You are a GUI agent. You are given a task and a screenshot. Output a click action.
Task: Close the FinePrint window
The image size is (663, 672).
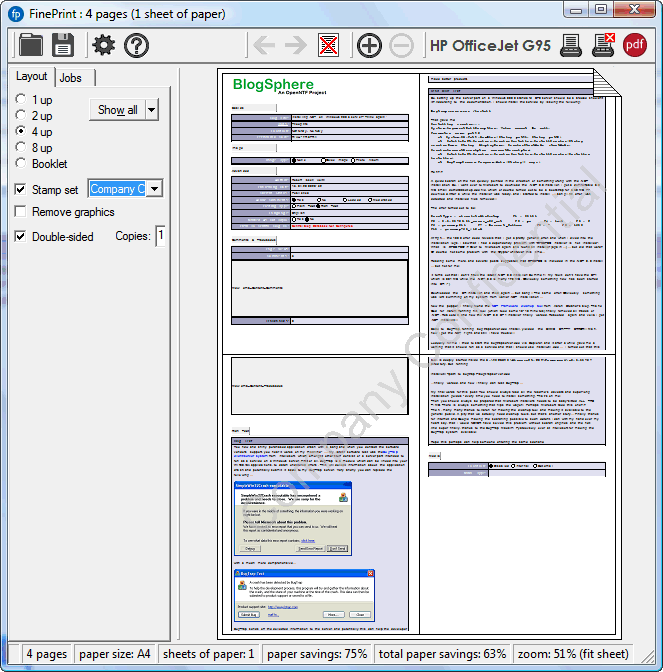pyautogui.click(x=635, y=9)
